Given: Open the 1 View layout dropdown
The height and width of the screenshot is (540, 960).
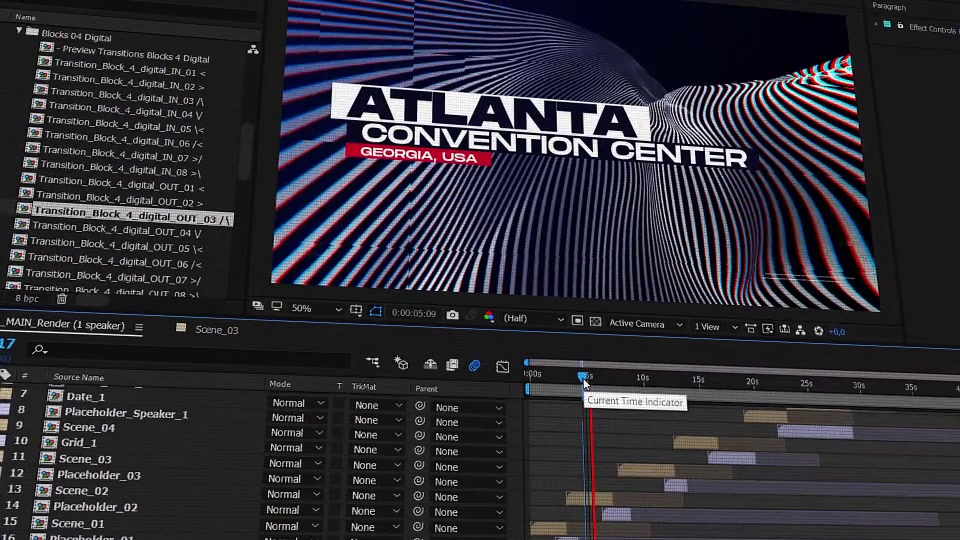Looking at the screenshot, I should coord(716,327).
